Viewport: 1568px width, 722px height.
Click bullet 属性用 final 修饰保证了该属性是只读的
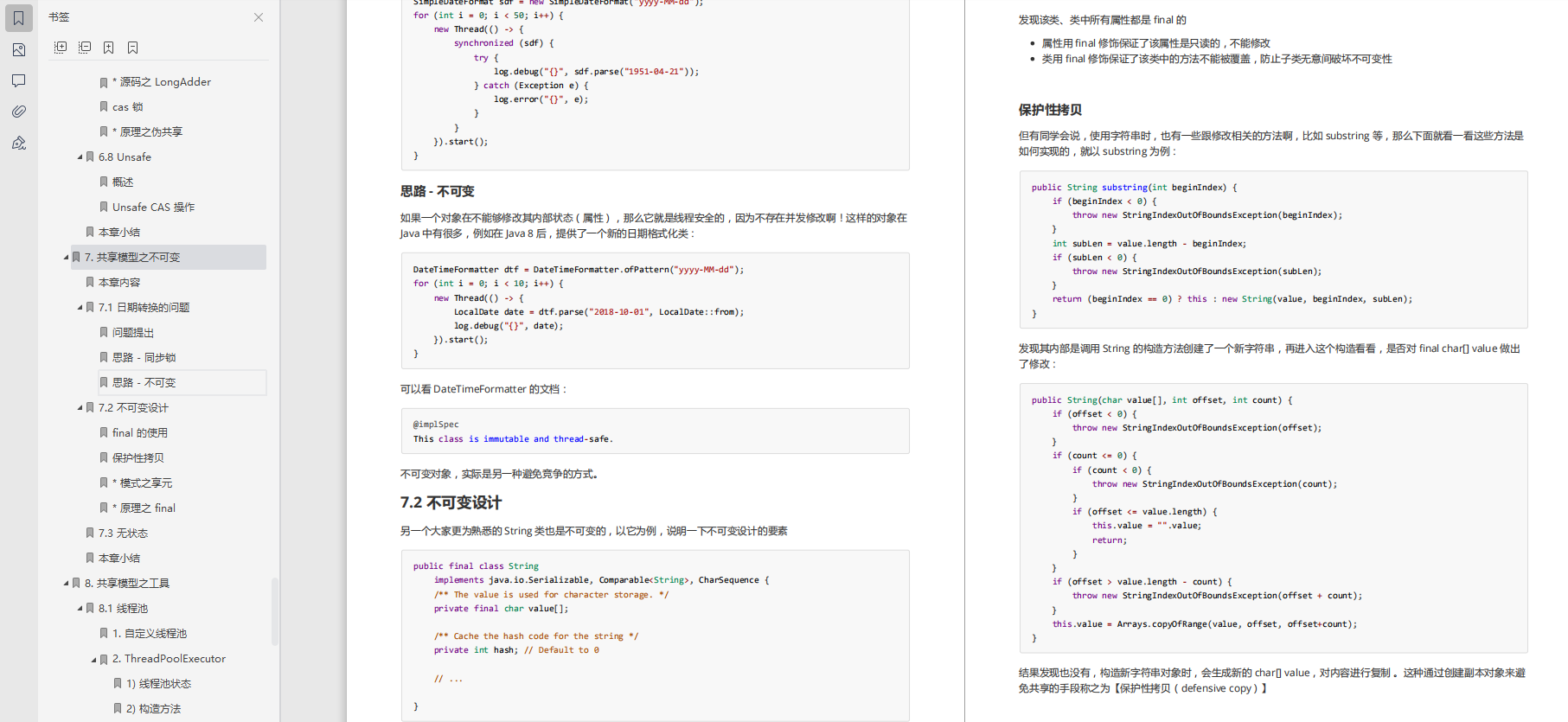tap(1156, 43)
